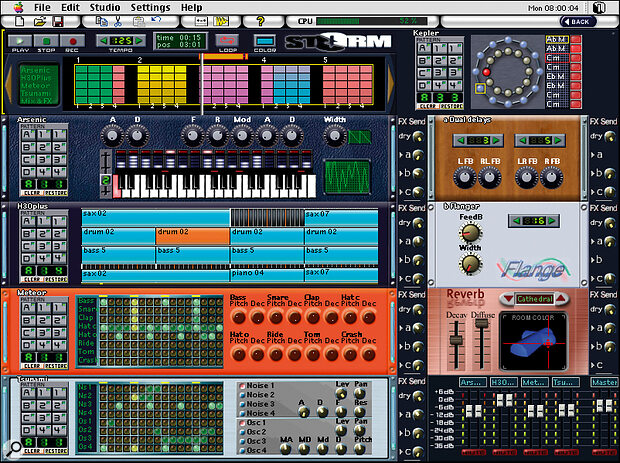Toggle the red button beside red-outlined Cm
Screen dimensions: 620x463
pyautogui.click(x=576, y=58)
